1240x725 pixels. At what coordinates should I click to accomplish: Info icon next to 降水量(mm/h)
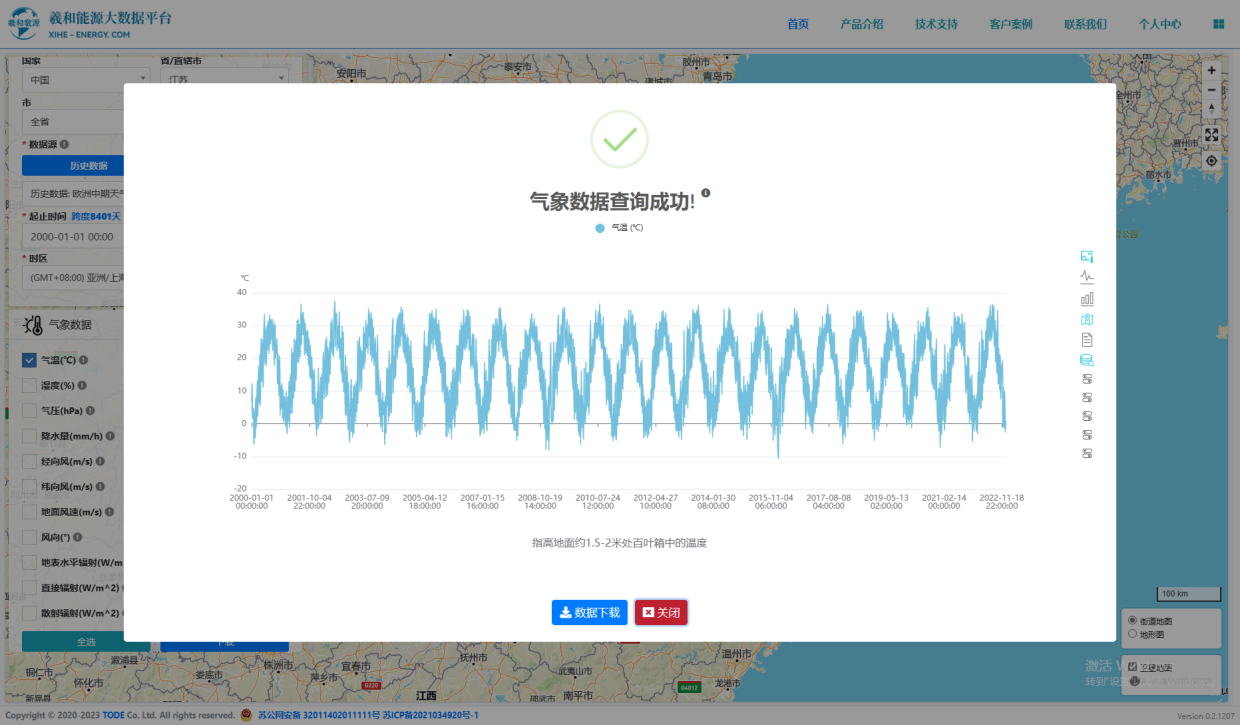[110, 436]
